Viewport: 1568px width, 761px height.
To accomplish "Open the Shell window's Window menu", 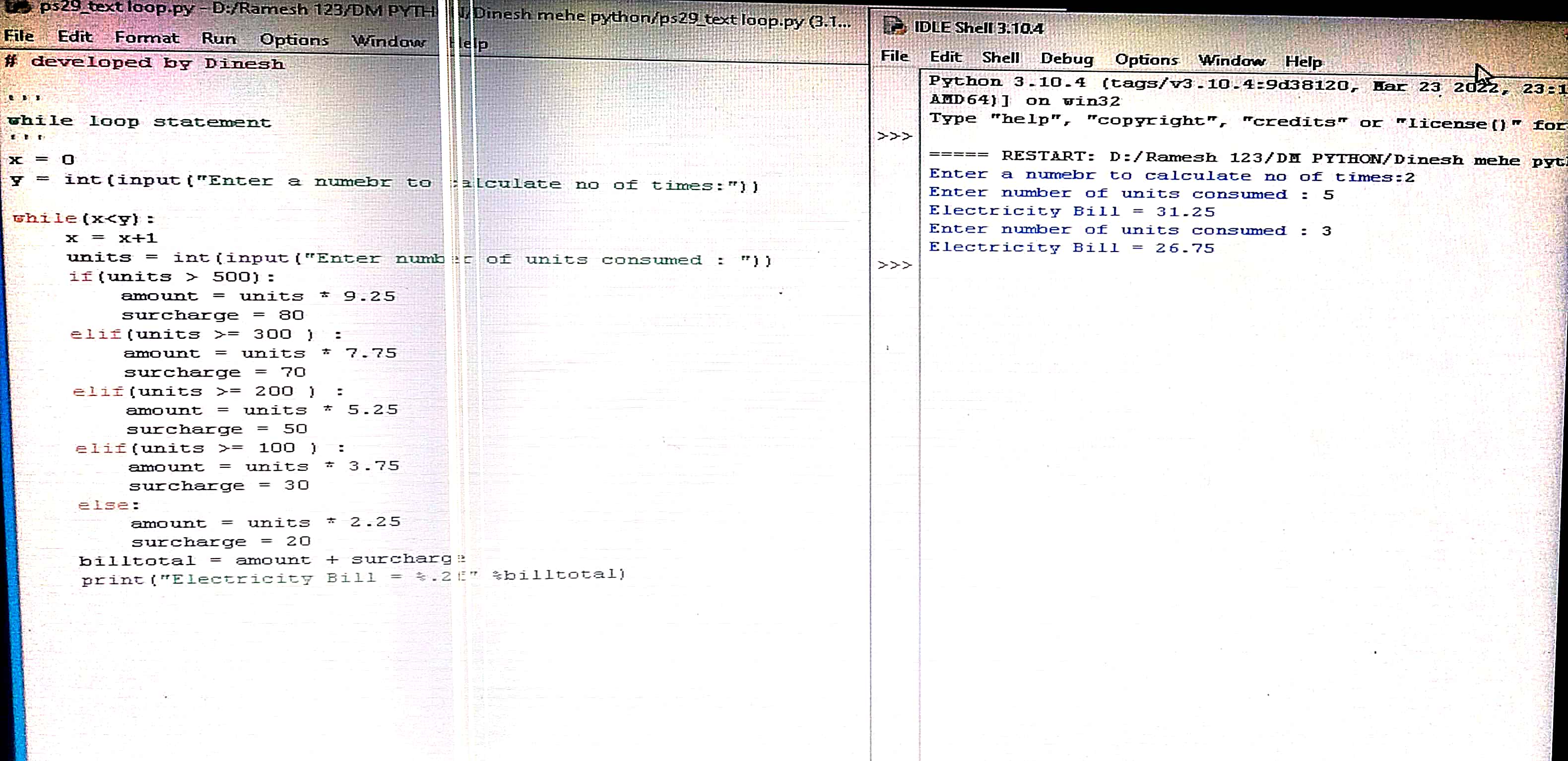I will 1232,61.
